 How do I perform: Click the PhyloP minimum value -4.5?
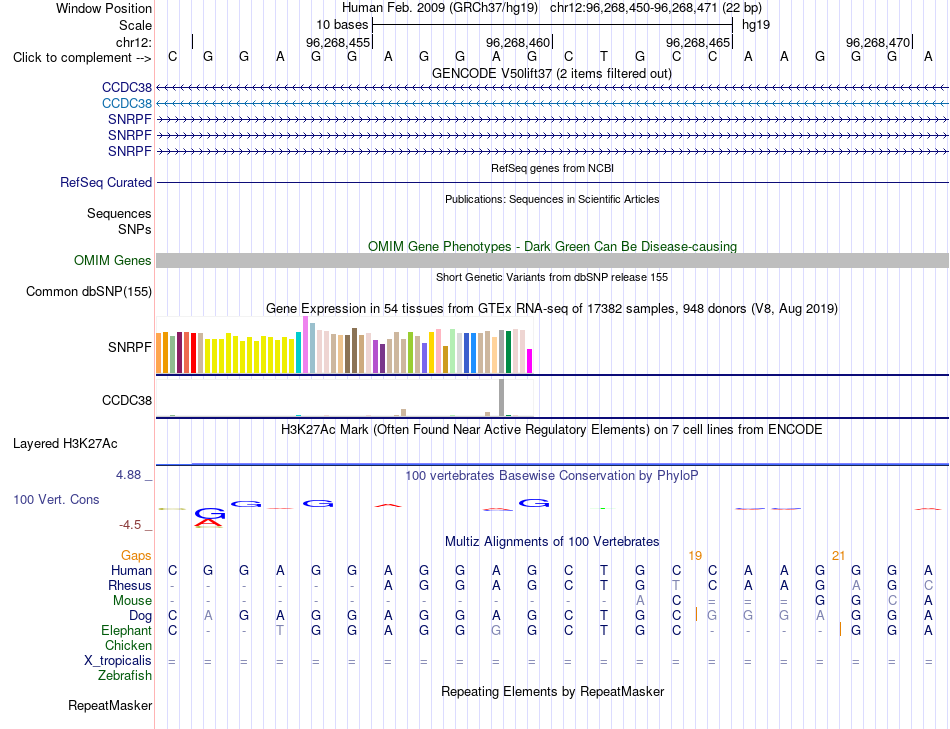coord(130,525)
